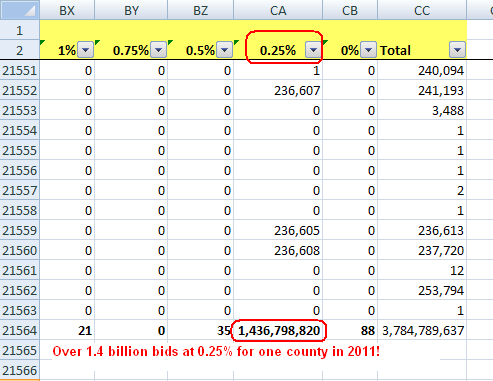Select the 0.25% header cell
The image size is (493, 381).
278,50
